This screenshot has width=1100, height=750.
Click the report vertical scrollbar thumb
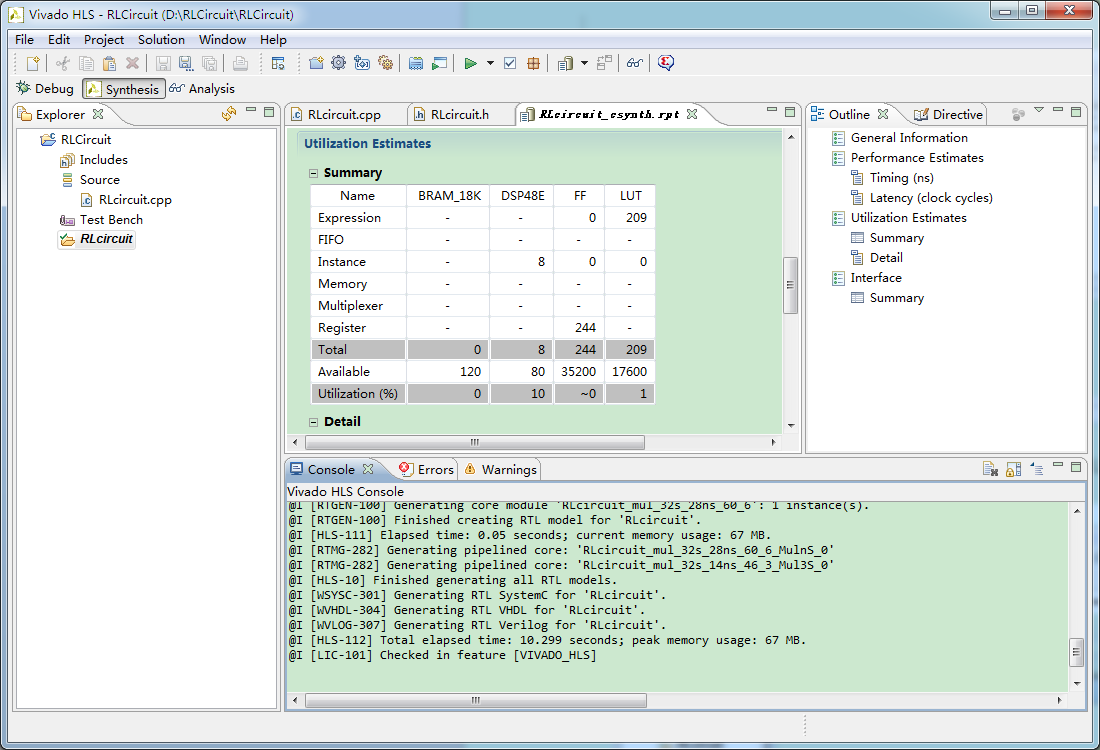coord(790,285)
